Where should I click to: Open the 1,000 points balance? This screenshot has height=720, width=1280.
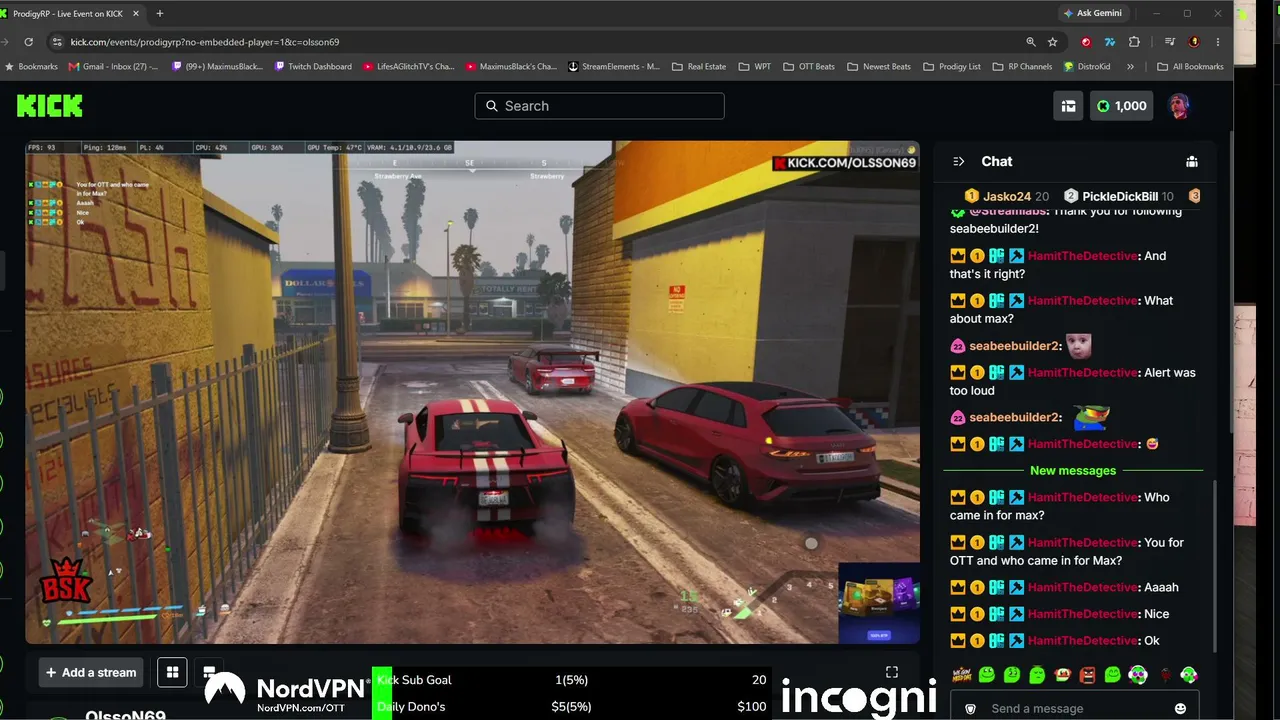tap(1121, 106)
